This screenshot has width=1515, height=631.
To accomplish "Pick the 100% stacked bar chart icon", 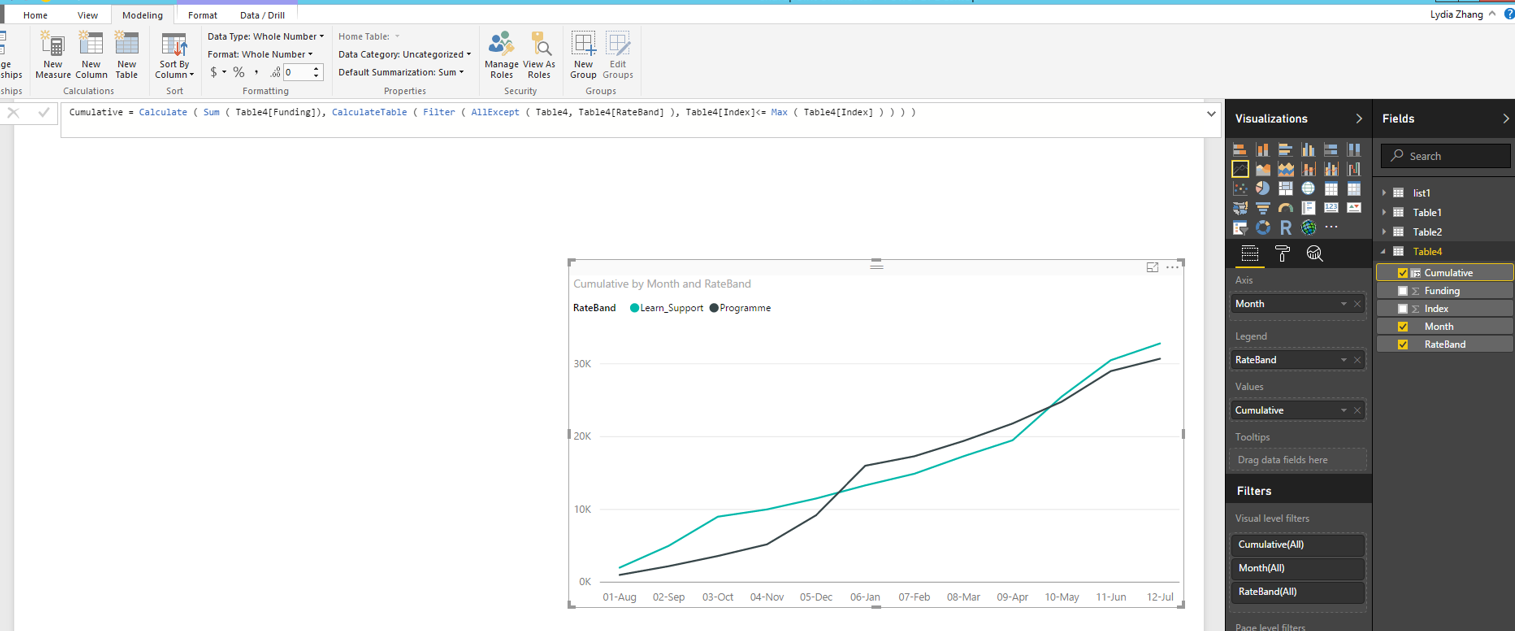I will tap(1331, 149).
